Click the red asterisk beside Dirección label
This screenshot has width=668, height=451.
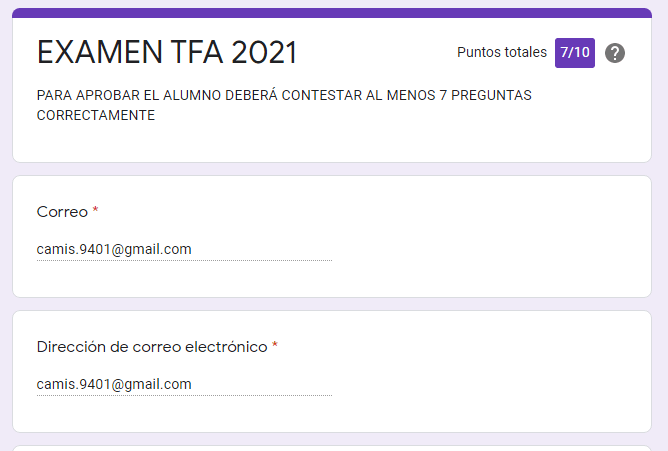[x=275, y=347]
